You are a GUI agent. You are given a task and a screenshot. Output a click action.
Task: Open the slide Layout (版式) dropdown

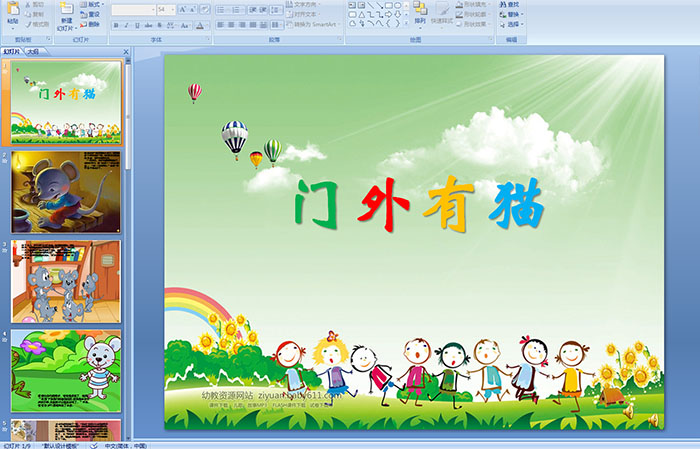[x=92, y=4]
